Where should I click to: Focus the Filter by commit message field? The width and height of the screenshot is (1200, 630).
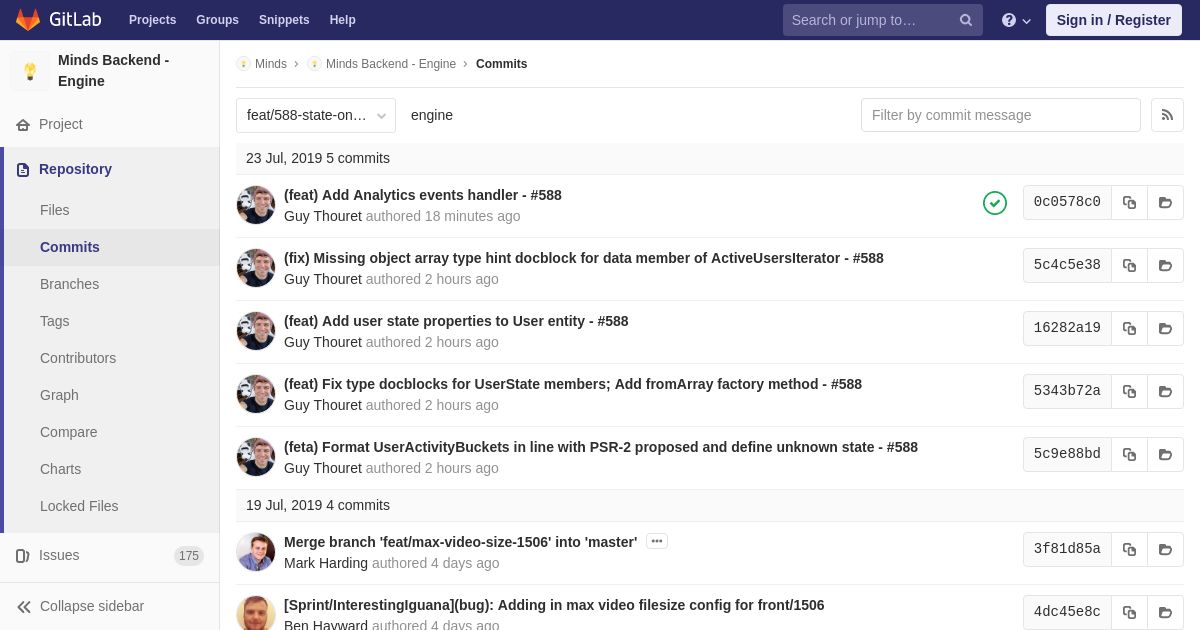[x=1000, y=115]
